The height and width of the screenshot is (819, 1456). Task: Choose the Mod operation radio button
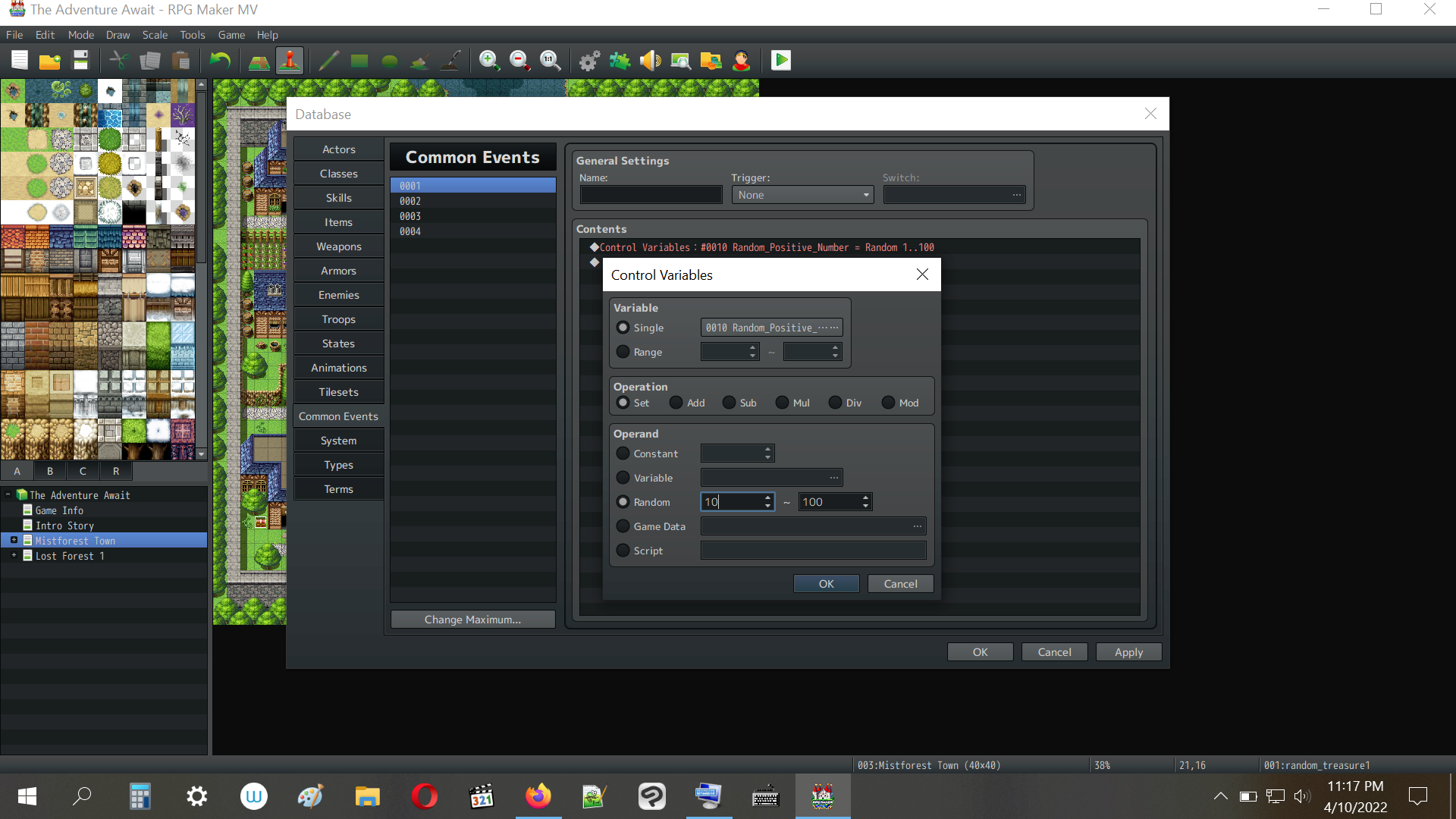889,403
